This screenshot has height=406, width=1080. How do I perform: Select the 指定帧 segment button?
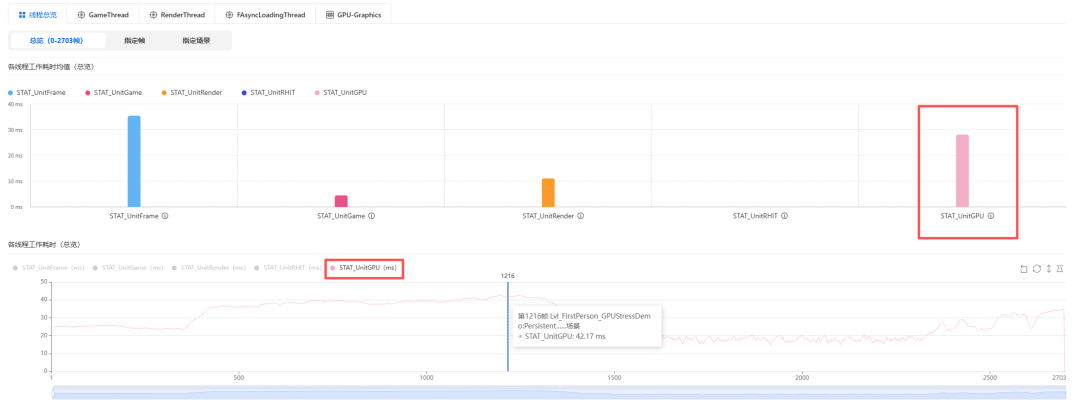coord(134,41)
